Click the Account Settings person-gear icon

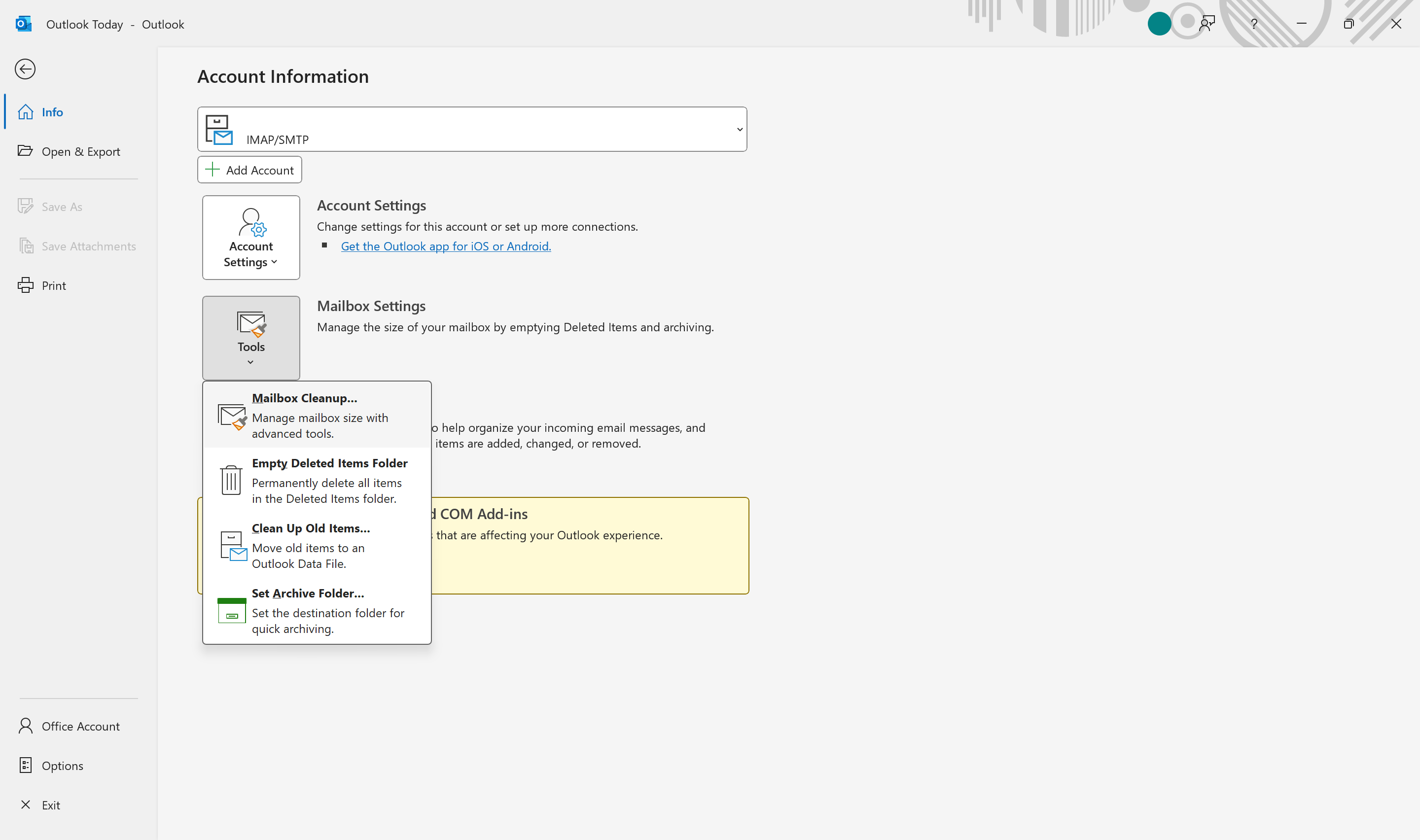coord(252,222)
